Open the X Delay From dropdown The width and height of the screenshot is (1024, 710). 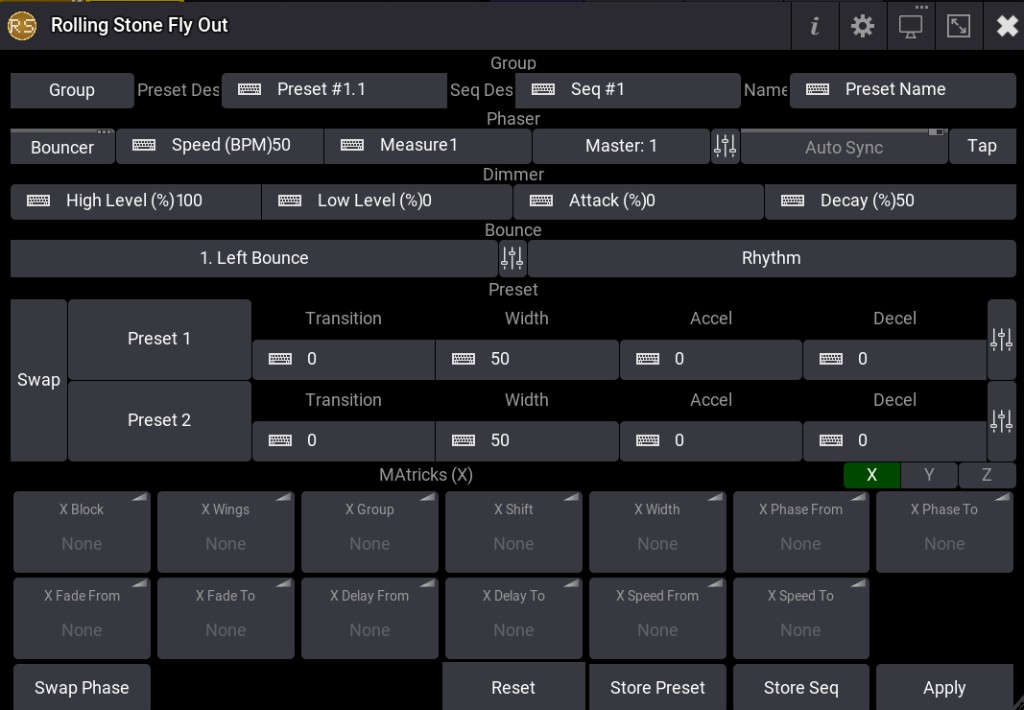pos(370,618)
